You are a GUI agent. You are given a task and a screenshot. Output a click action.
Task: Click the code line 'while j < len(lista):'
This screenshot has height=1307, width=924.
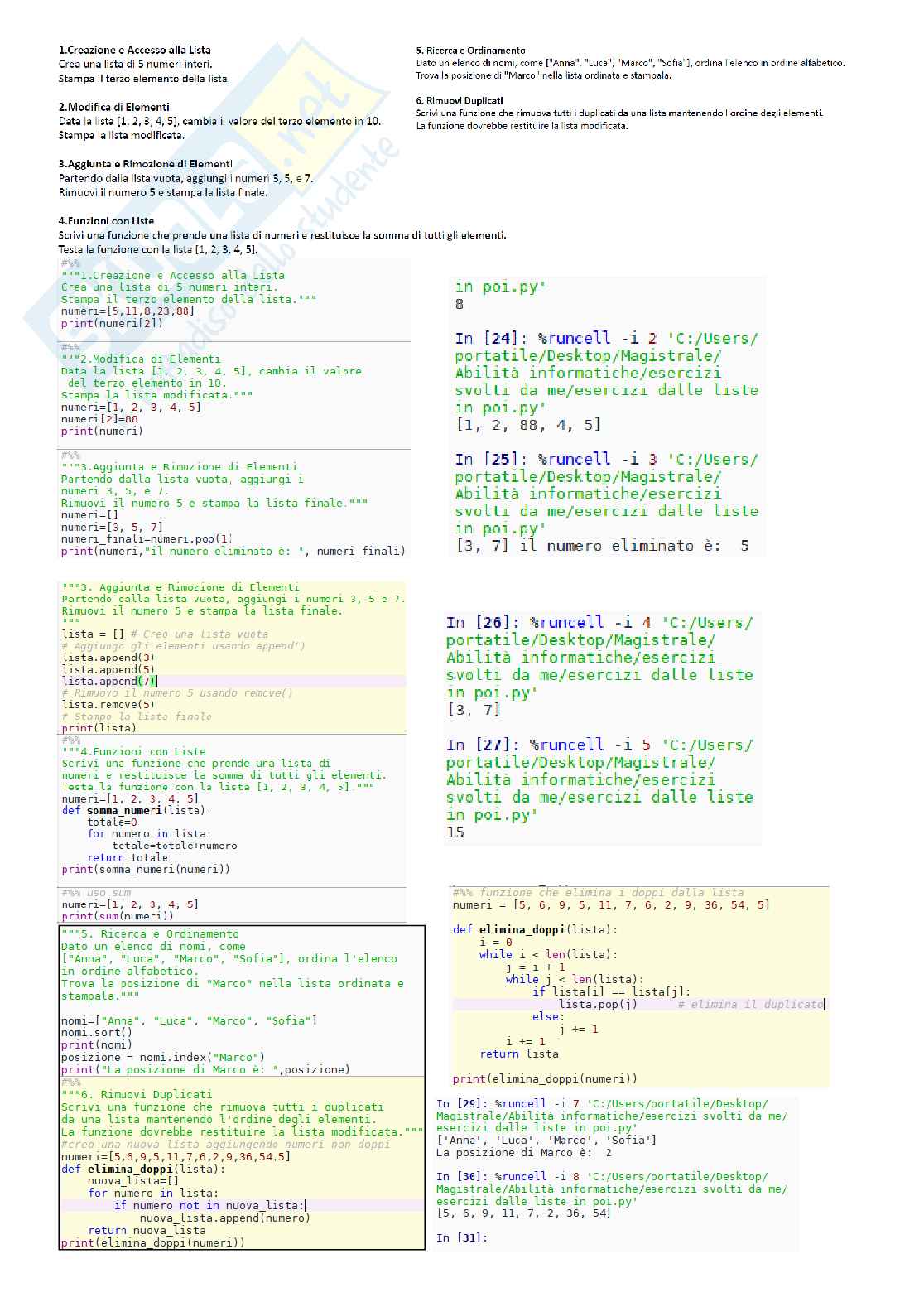pos(575,979)
